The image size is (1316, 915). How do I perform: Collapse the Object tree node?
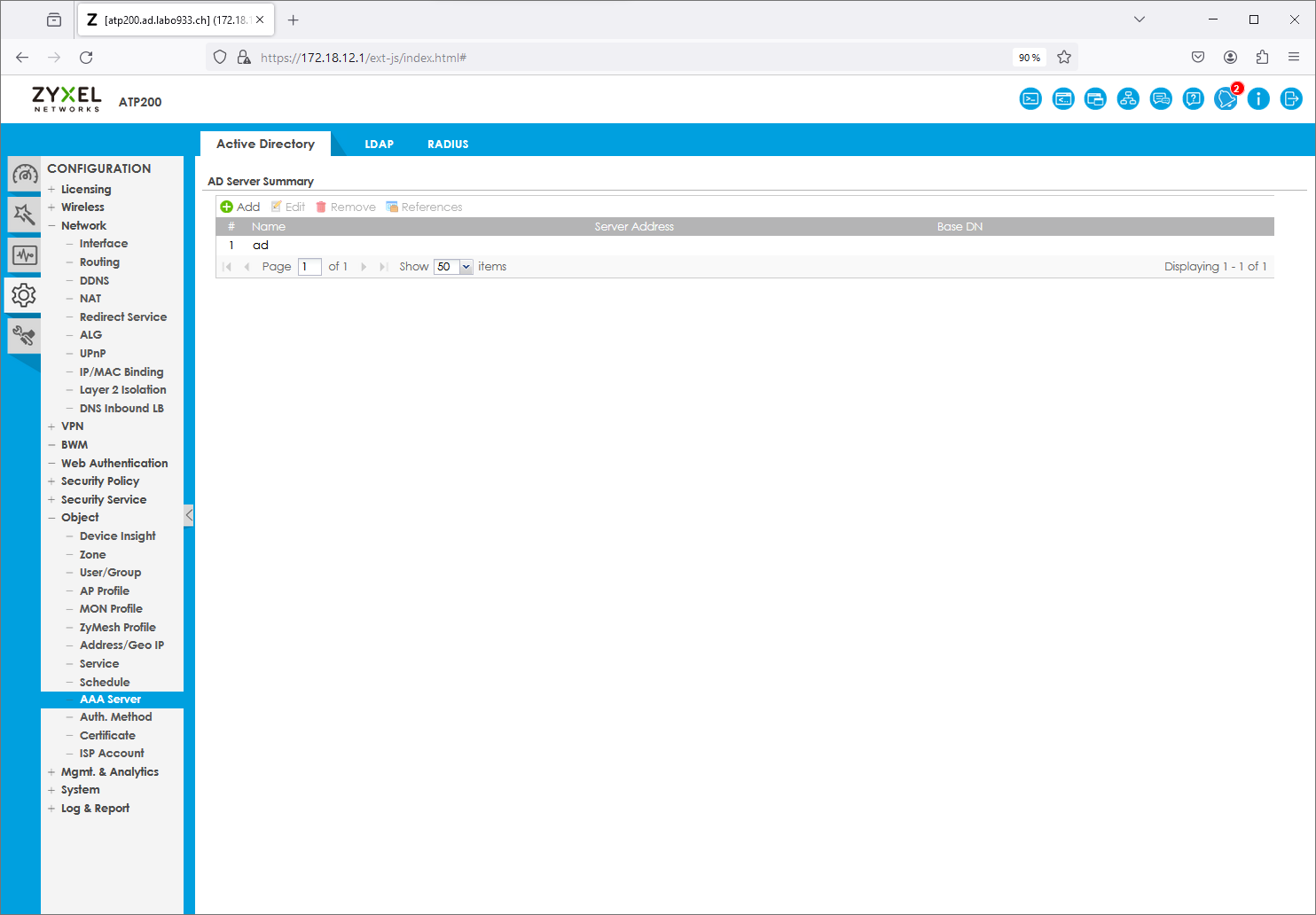[x=51, y=518]
